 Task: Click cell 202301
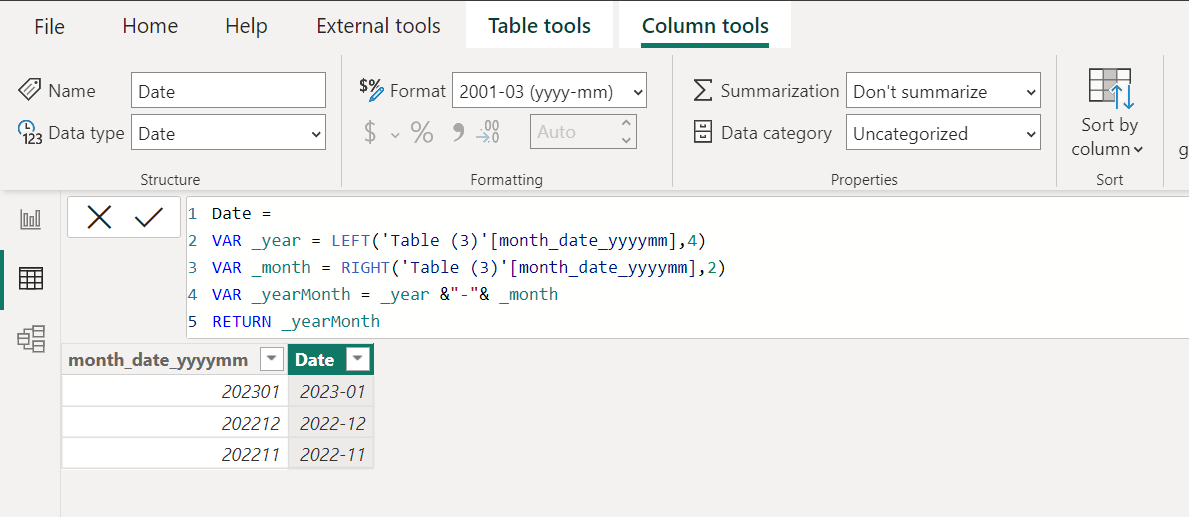click(175, 391)
